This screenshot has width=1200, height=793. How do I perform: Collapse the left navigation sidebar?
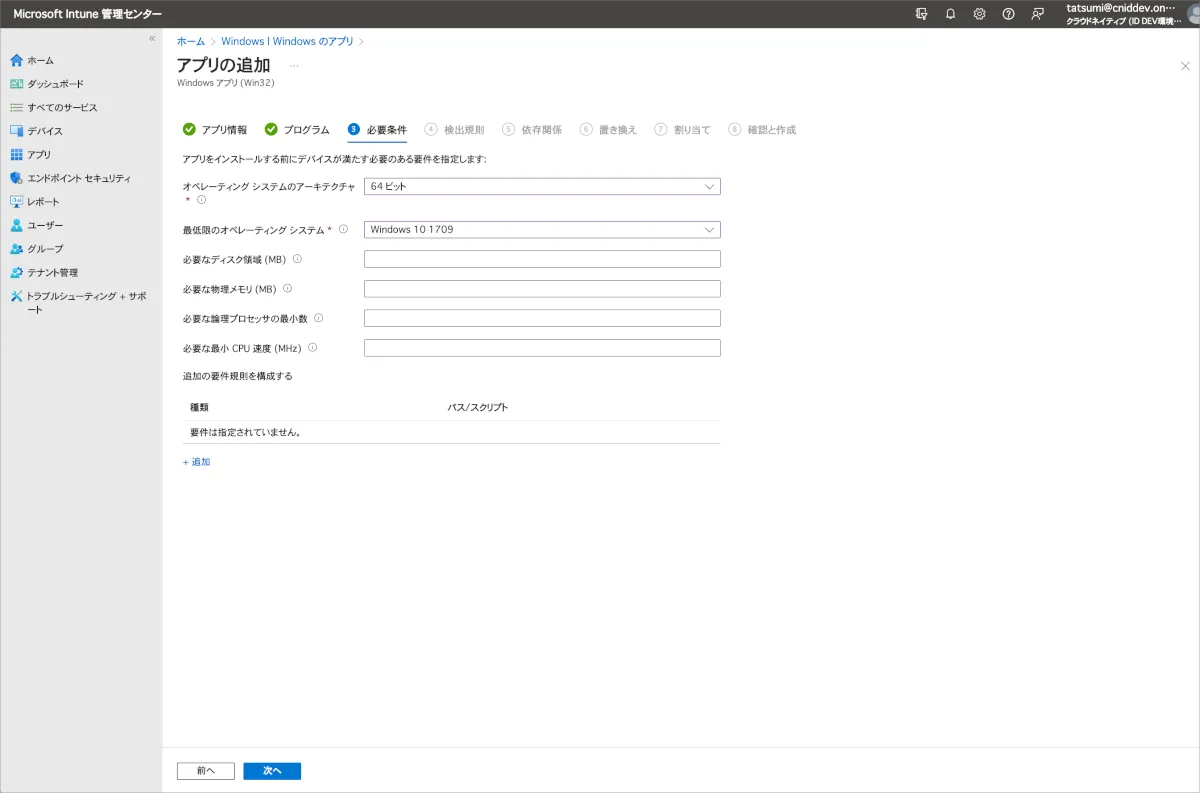(x=152, y=38)
